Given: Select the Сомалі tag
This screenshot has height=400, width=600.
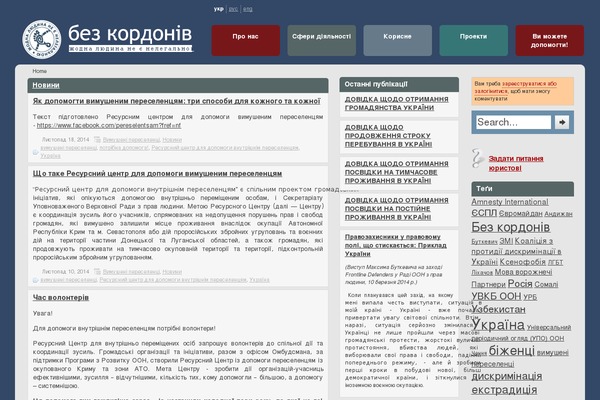Looking at the screenshot, I should click(x=546, y=284).
